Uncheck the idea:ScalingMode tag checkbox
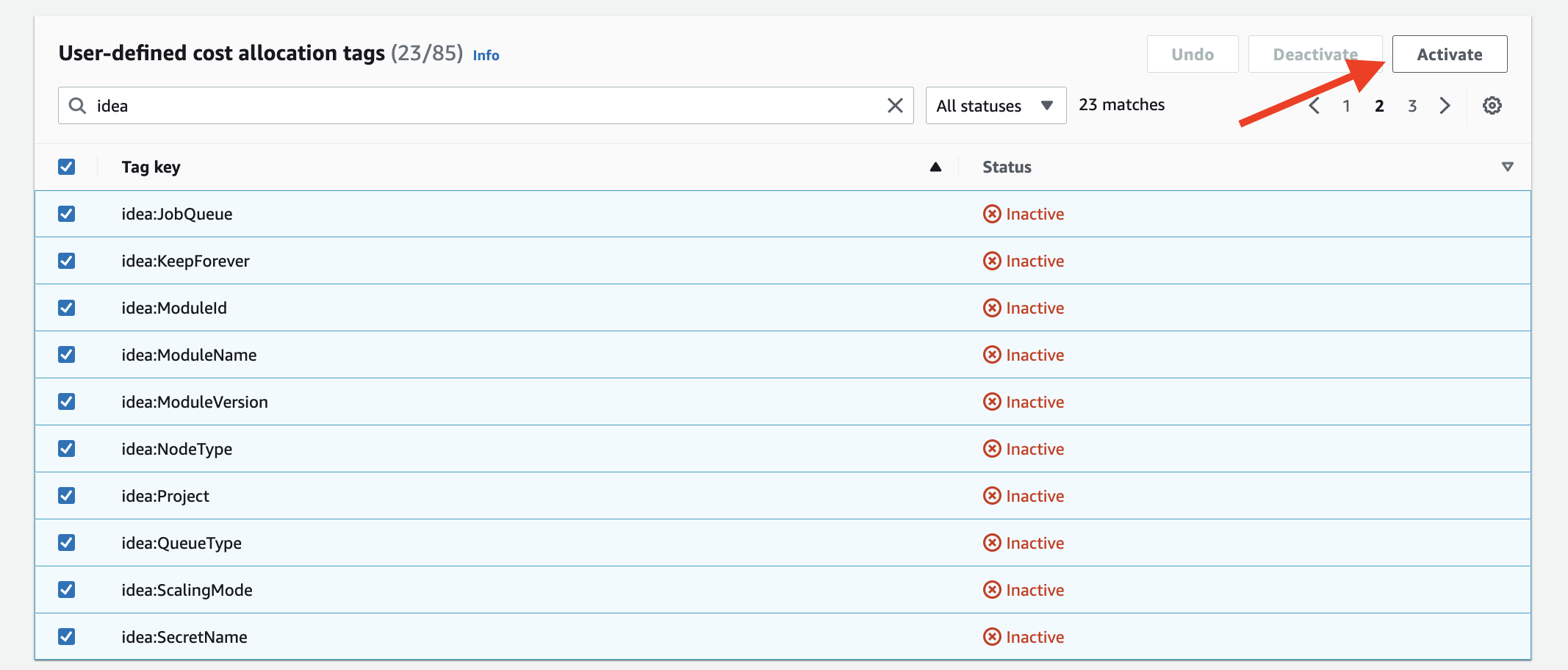 click(67, 590)
